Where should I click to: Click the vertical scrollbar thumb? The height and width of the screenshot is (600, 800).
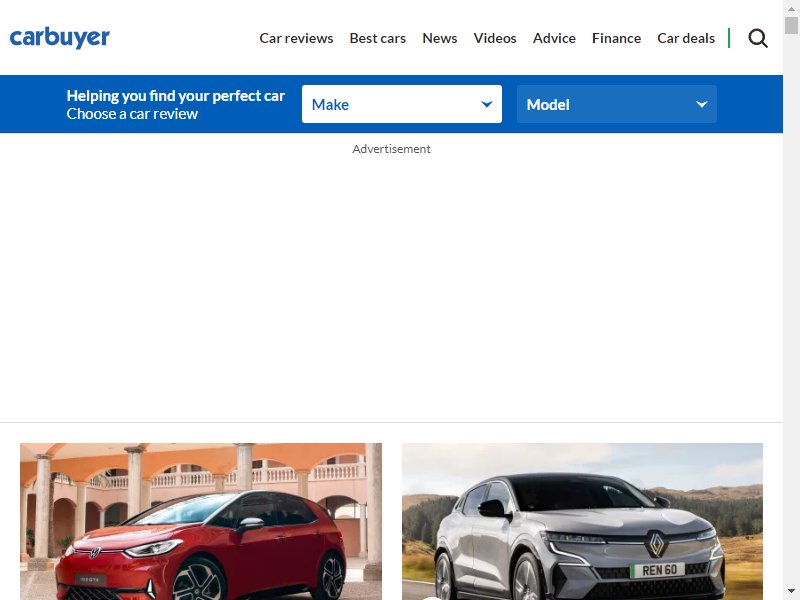791,26
